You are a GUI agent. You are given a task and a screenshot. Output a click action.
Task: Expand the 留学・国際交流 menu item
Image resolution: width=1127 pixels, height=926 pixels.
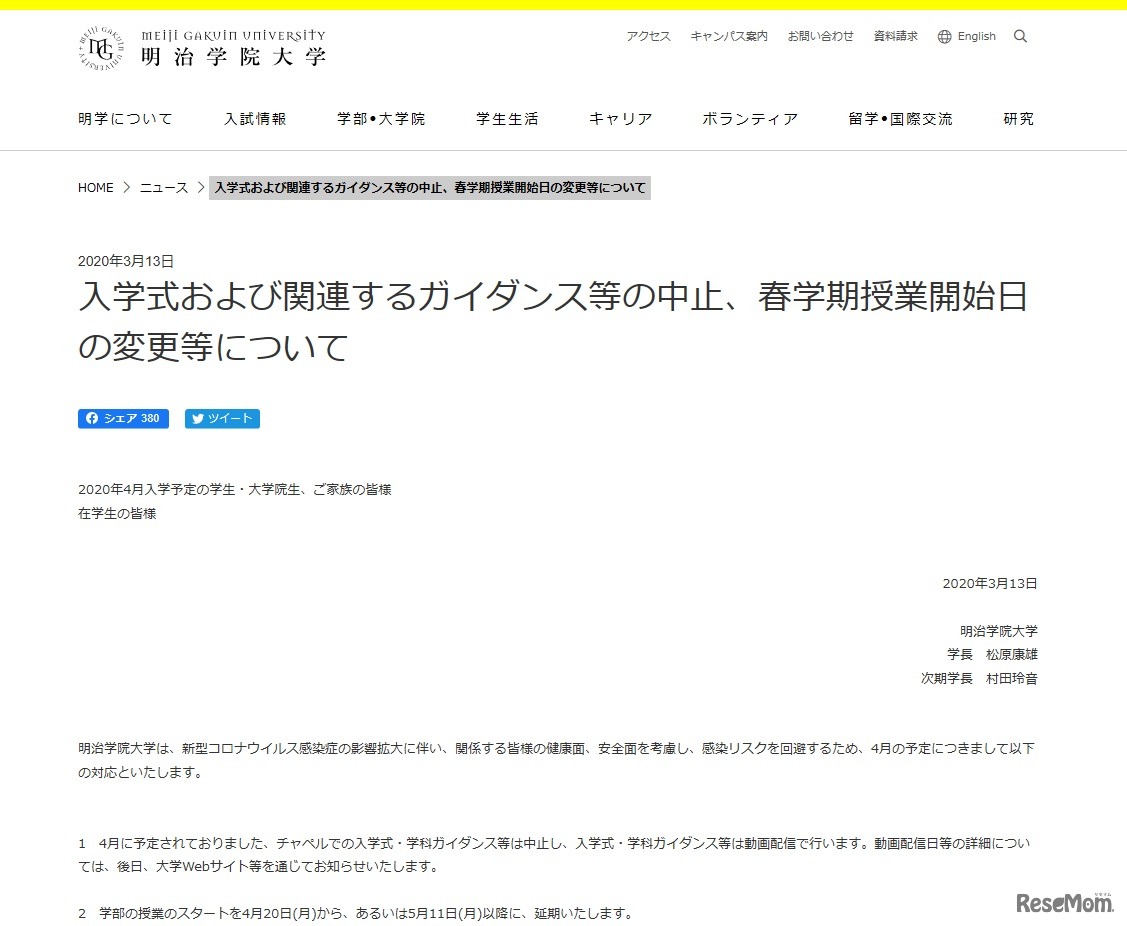click(899, 118)
